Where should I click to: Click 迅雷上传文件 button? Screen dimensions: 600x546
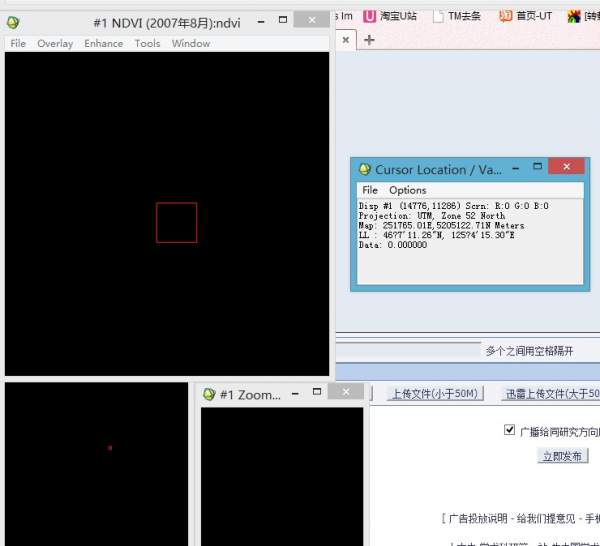[551, 394]
